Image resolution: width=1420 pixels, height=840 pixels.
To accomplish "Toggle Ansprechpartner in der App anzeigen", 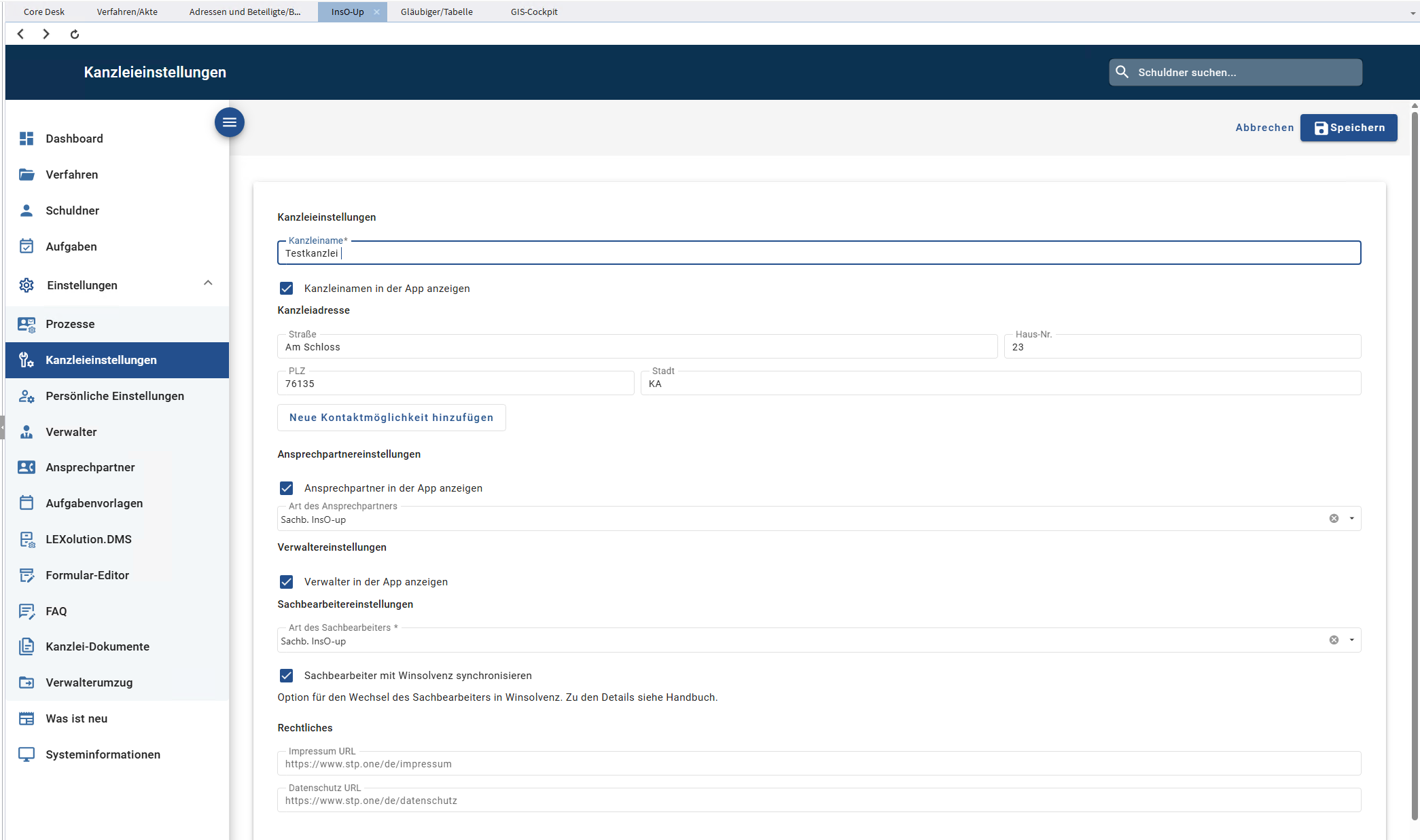I will click(287, 488).
